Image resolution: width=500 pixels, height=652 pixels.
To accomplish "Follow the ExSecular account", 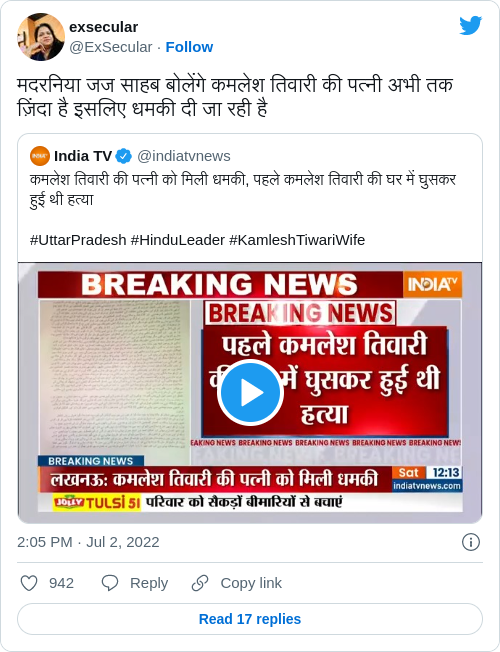I will 189,47.
